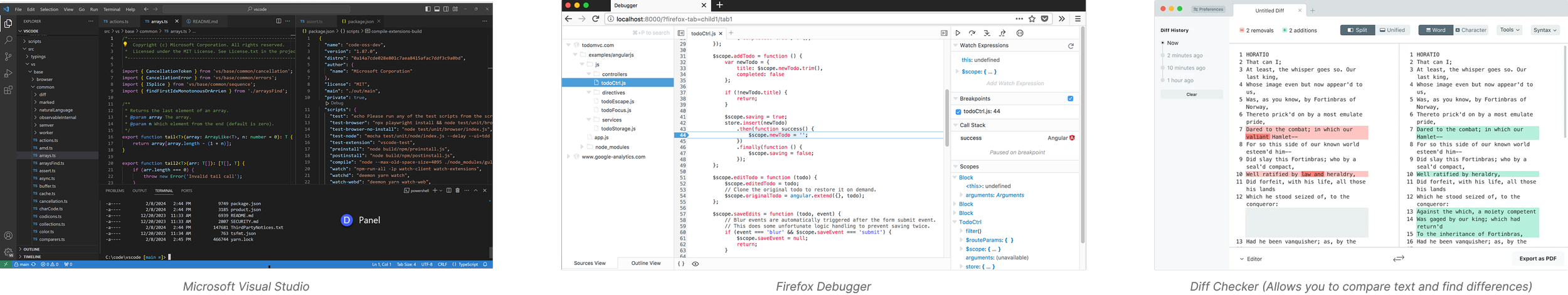Kill terminal with trash icon in VS Code
This screenshot has height=295, width=1568.
(457, 190)
